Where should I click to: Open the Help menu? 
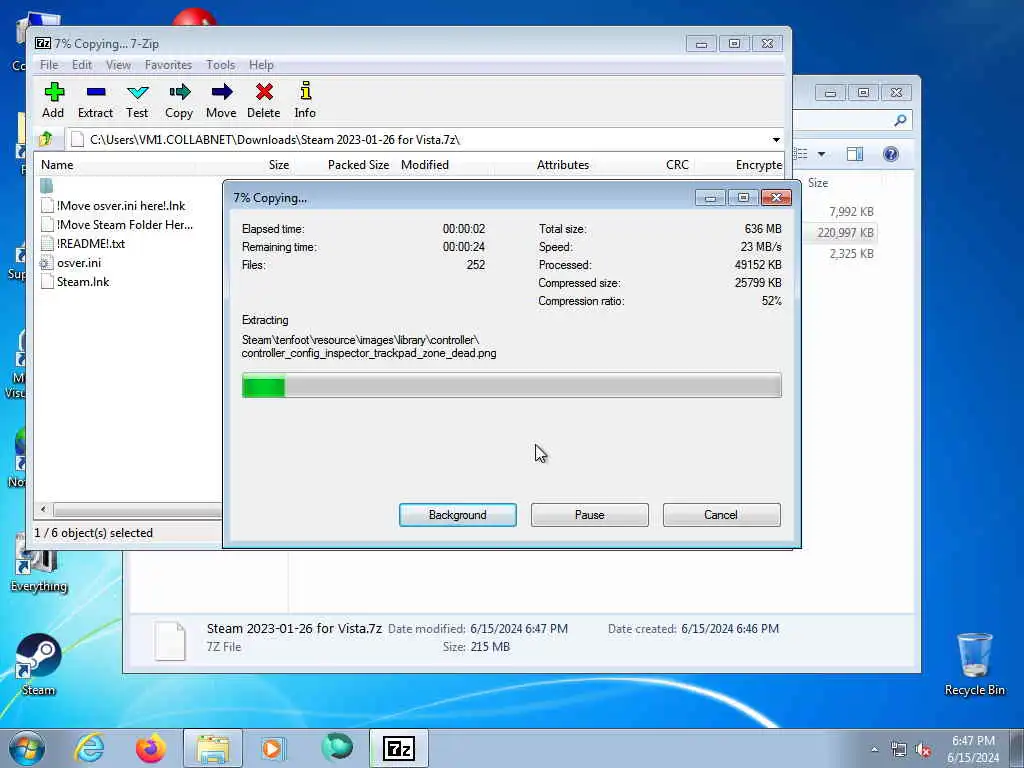pos(261,65)
